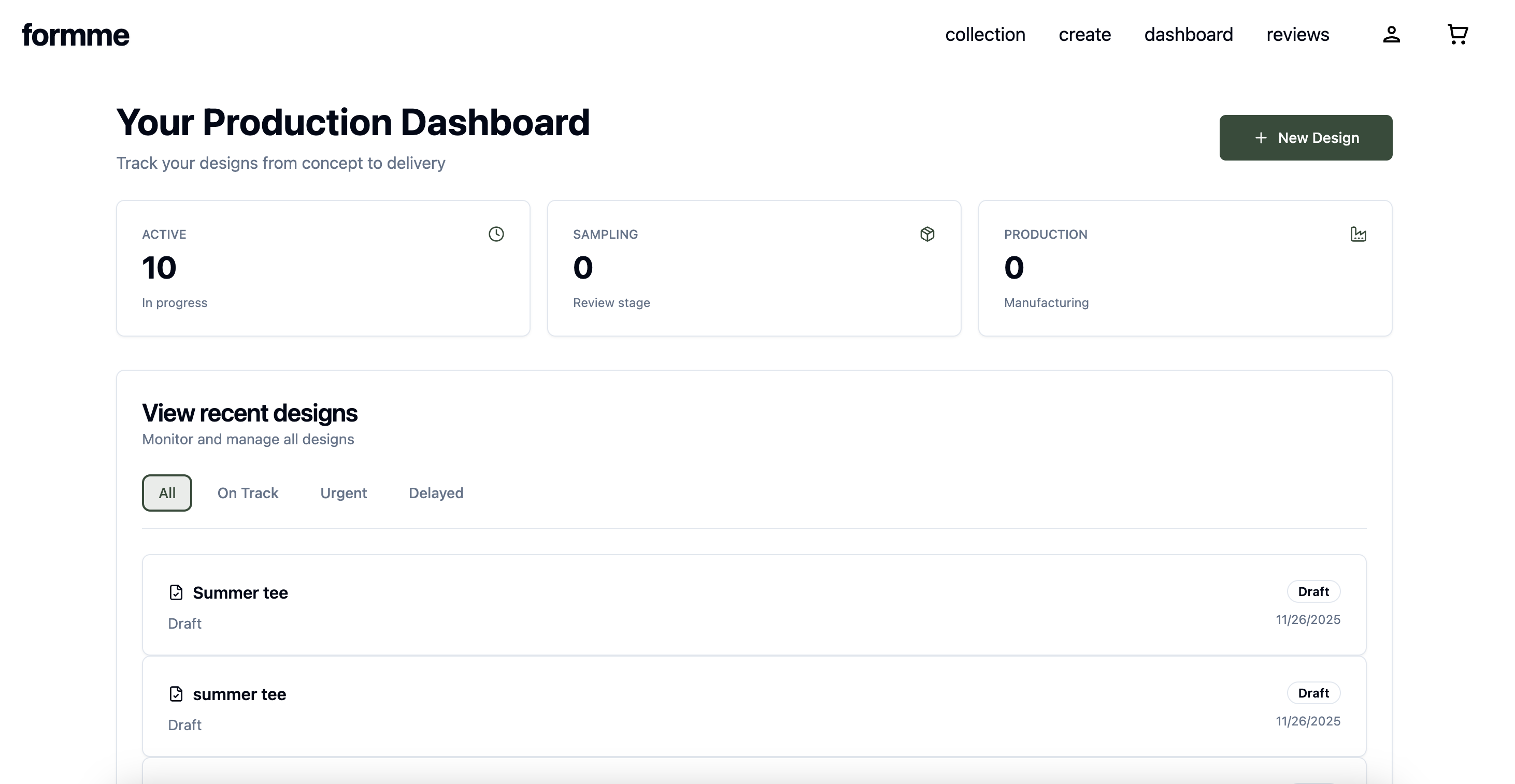
Task: Click the plus icon on New Design
Action: [1261, 138]
